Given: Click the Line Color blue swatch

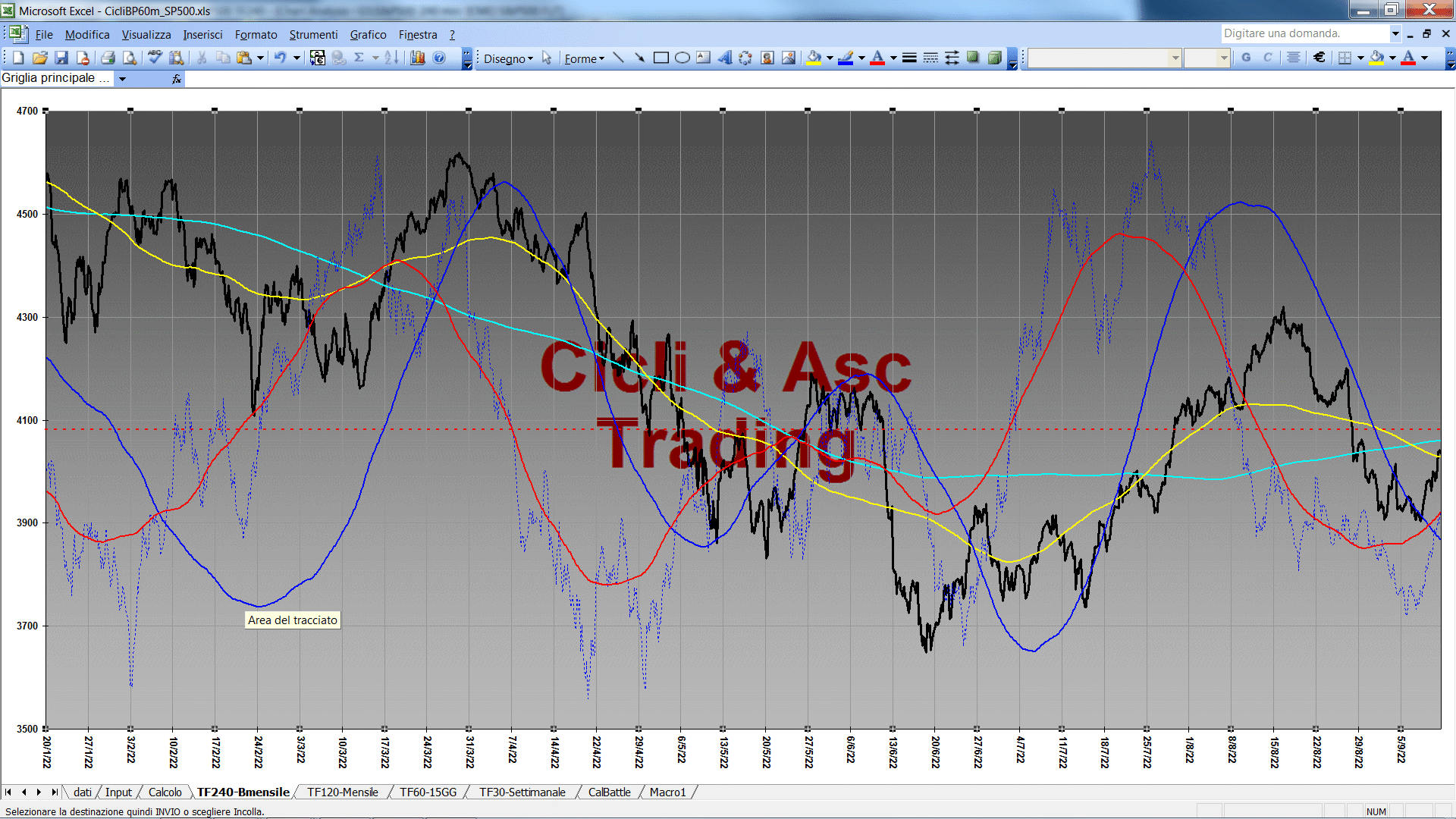Looking at the screenshot, I should [846, 58].
